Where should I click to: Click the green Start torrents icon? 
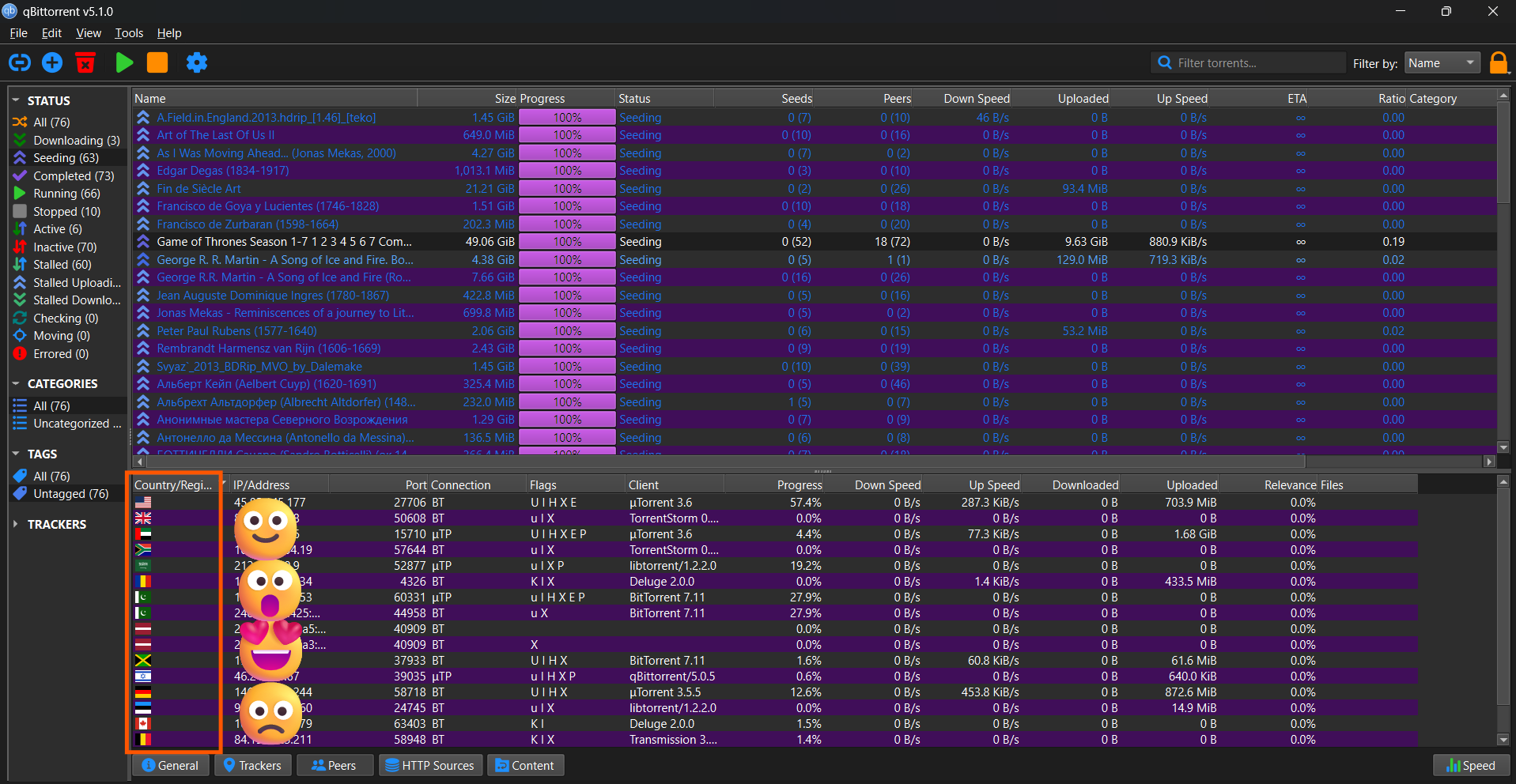point(124,62)
